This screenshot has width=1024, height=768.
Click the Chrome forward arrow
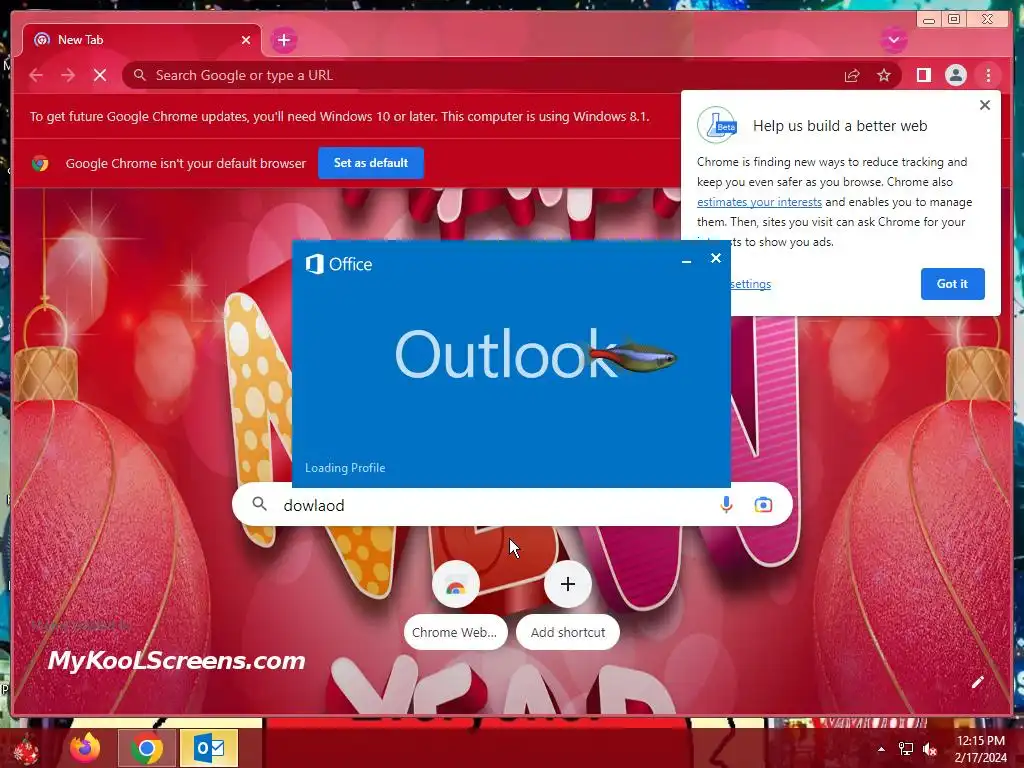pyautogui.click(x=68, y=75)
